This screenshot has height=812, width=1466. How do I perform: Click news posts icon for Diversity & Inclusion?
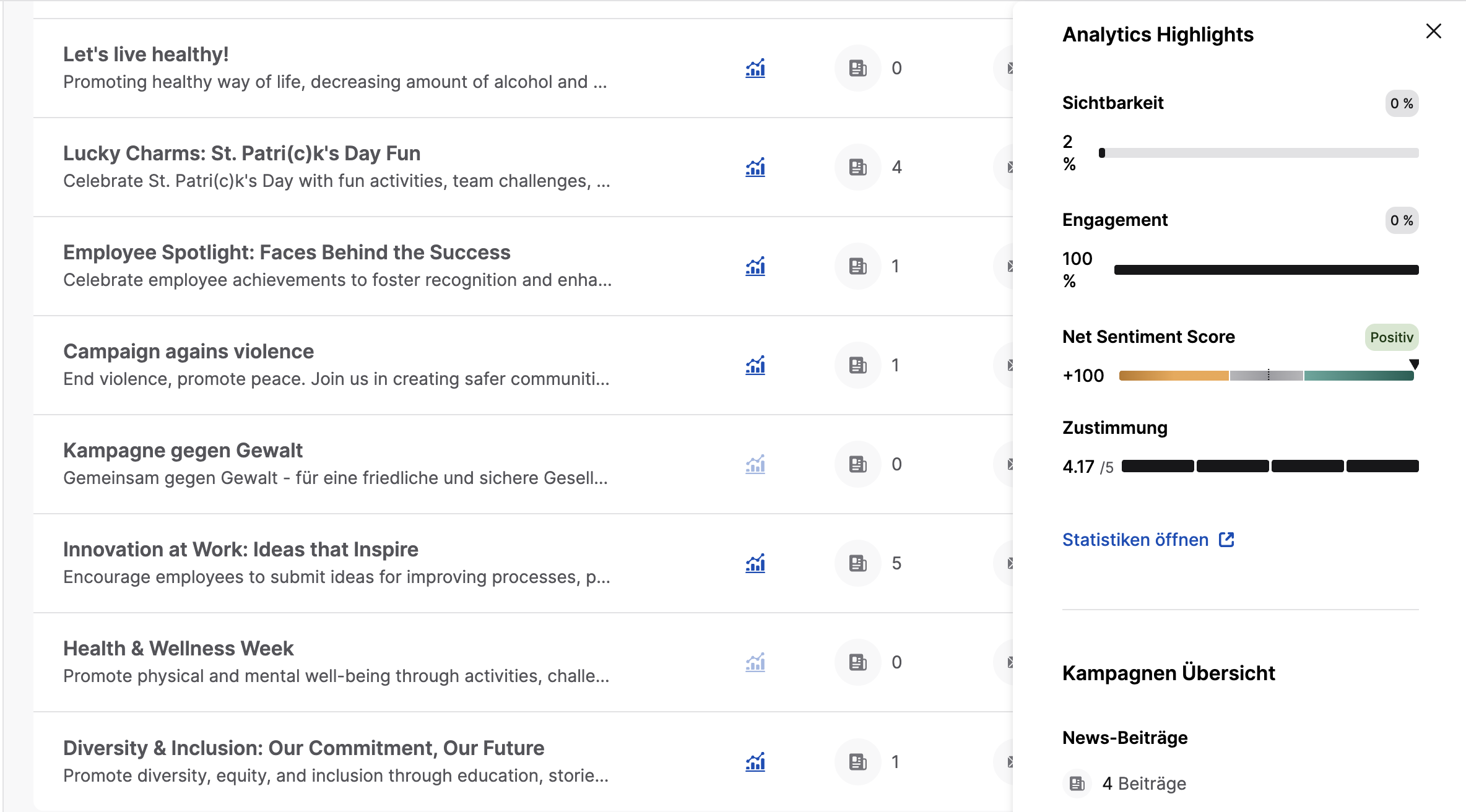coord(858,762)
